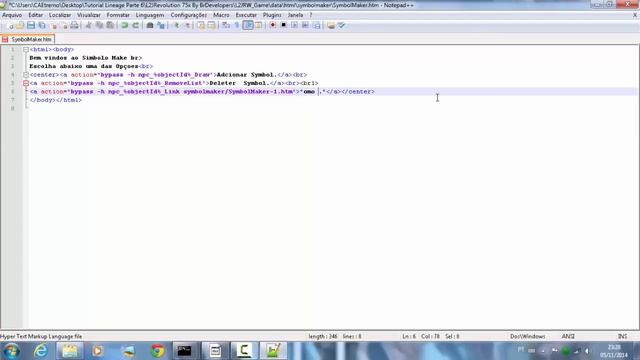Click the Zoom In toolbar icon
The image size is (640, 360).
tap(176, 25)
